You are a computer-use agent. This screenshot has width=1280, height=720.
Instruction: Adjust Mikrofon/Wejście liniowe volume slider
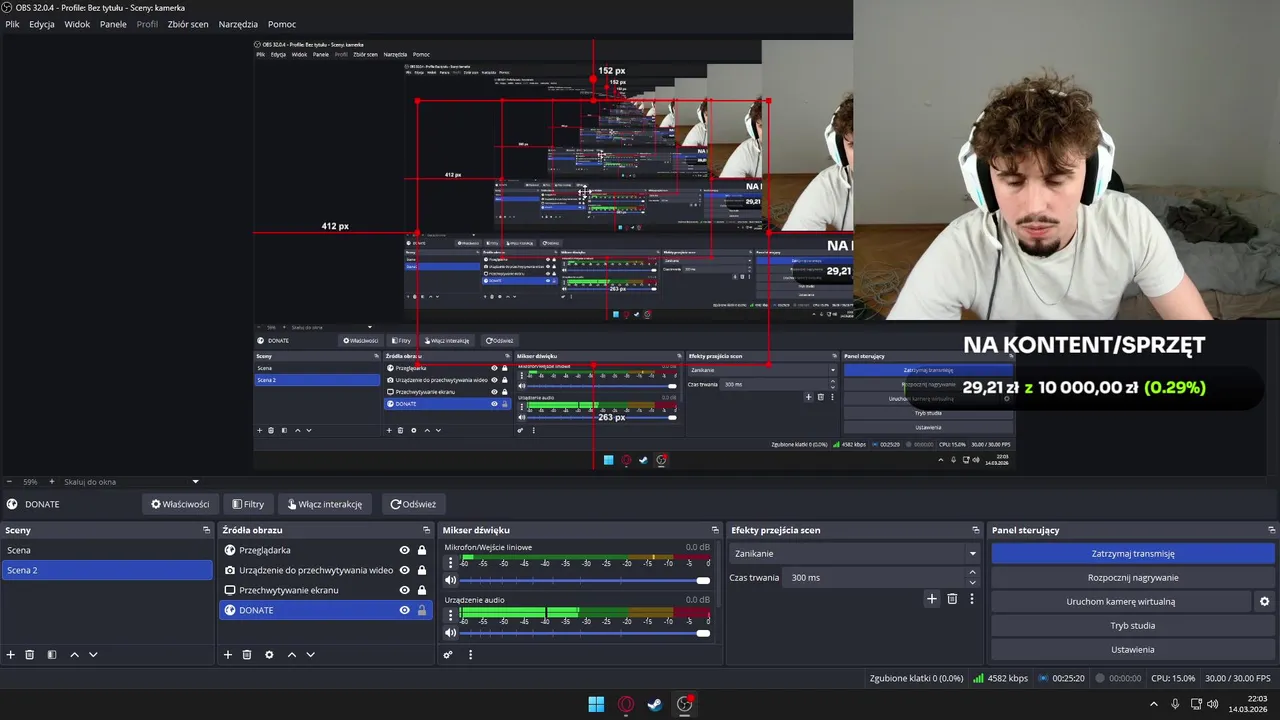585,580
